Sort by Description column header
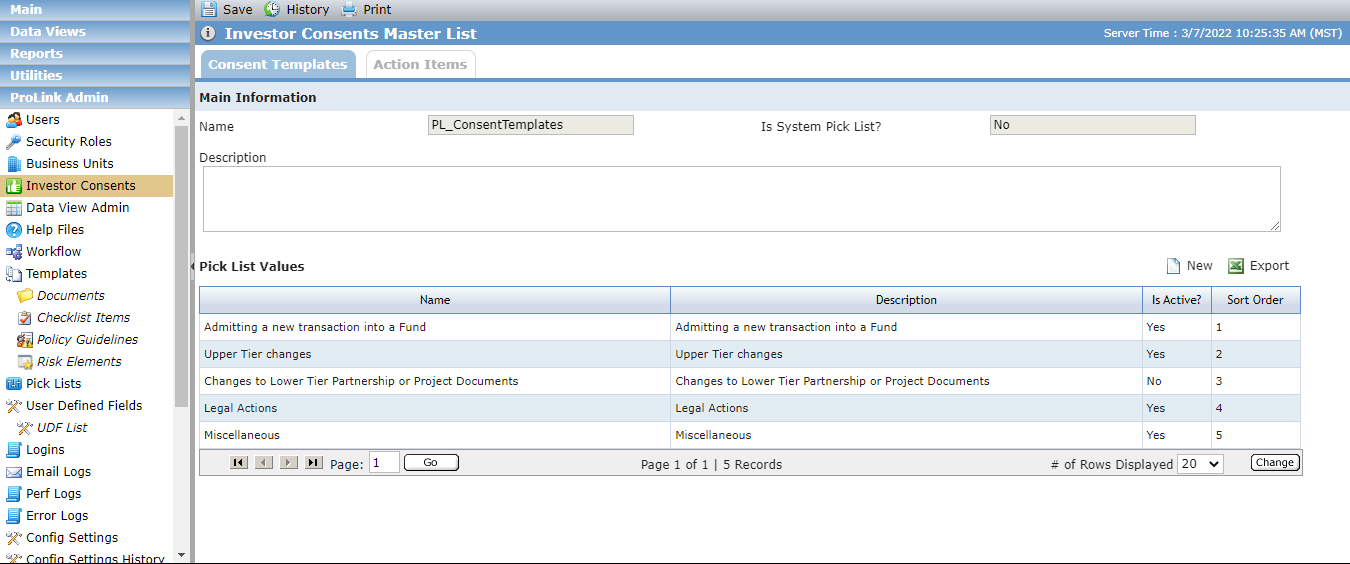1350x564 pixels. pos(907,300)
